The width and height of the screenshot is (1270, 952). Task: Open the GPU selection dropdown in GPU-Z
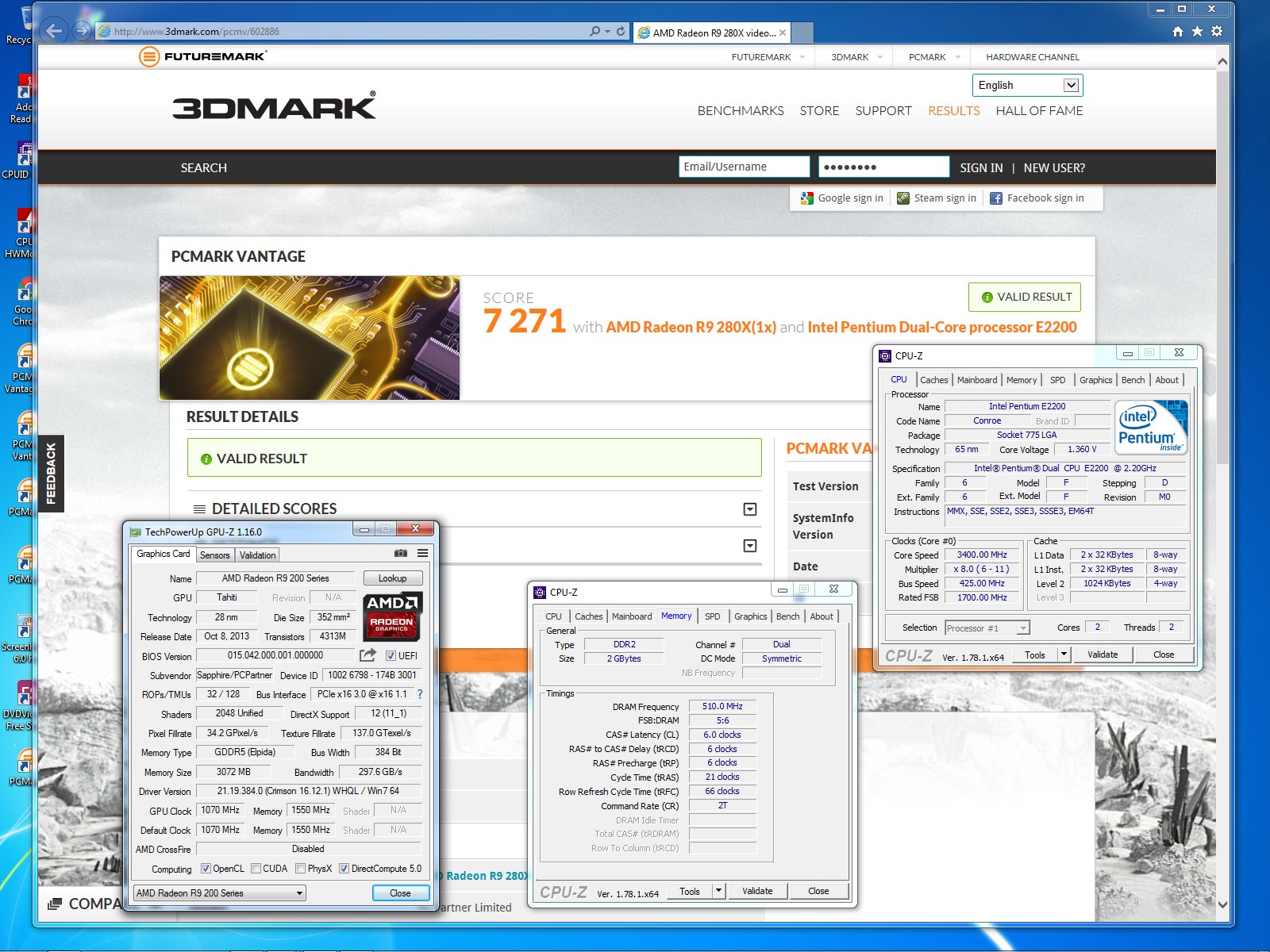pyautogui.click(x=220, y=893)
